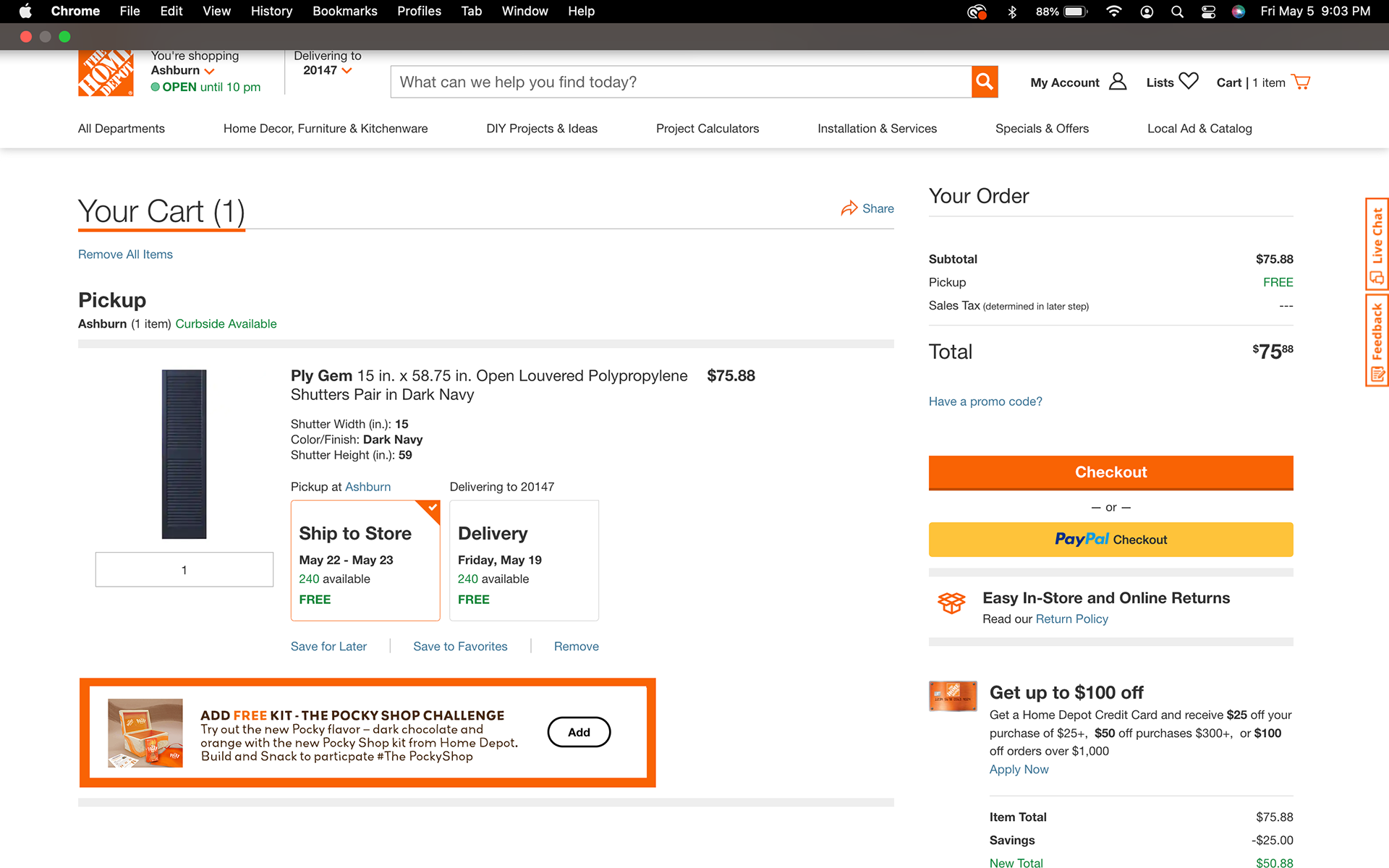Image resolution: width=1389 pixels, height=868 pixels.
Task: Open Specials & Offers menu
Action: coord(1041,129)
